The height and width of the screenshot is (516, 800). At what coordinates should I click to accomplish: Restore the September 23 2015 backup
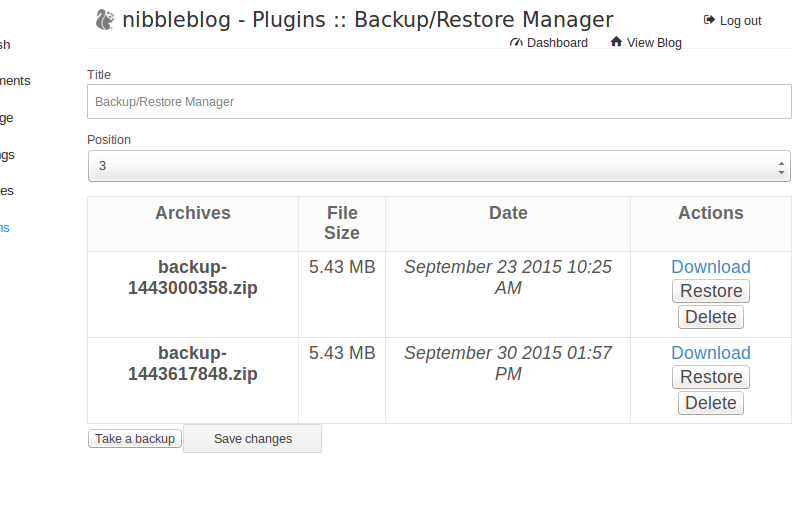[x=711, y=291]
